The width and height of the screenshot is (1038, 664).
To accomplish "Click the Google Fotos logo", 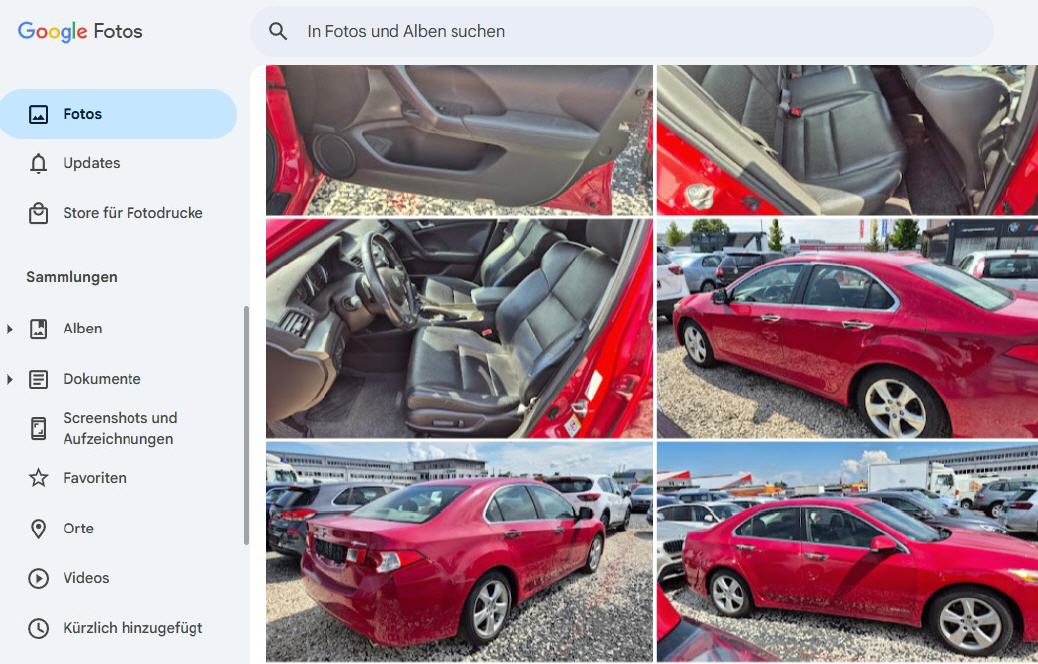I will (80, 31).
